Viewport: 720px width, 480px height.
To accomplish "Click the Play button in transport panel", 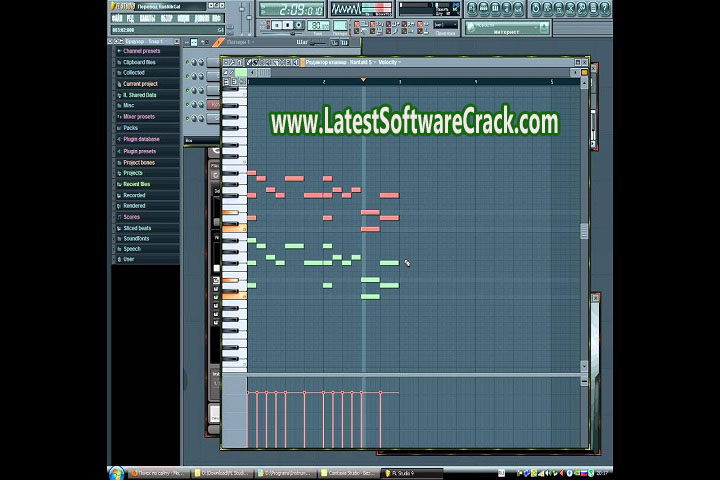I will click(277, 25).
